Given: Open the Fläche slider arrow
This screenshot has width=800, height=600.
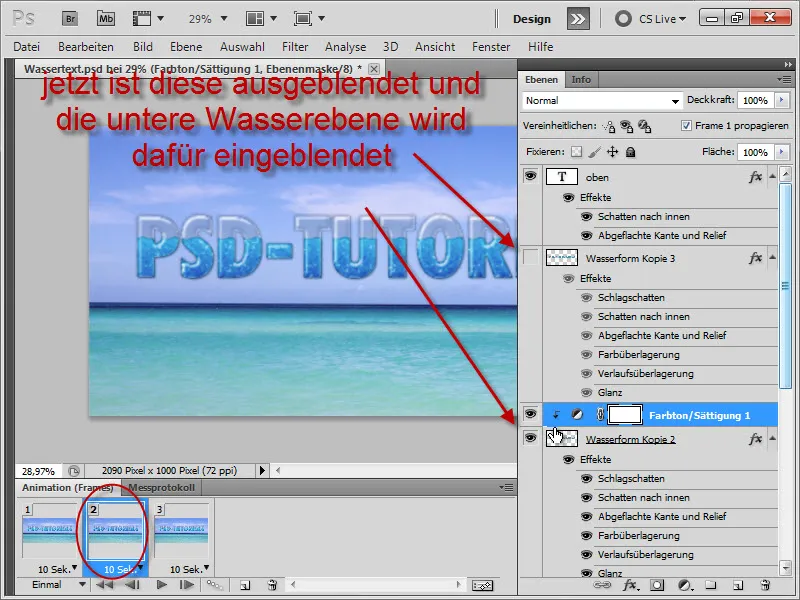Looking at the screenshot, I should (781, 152).
